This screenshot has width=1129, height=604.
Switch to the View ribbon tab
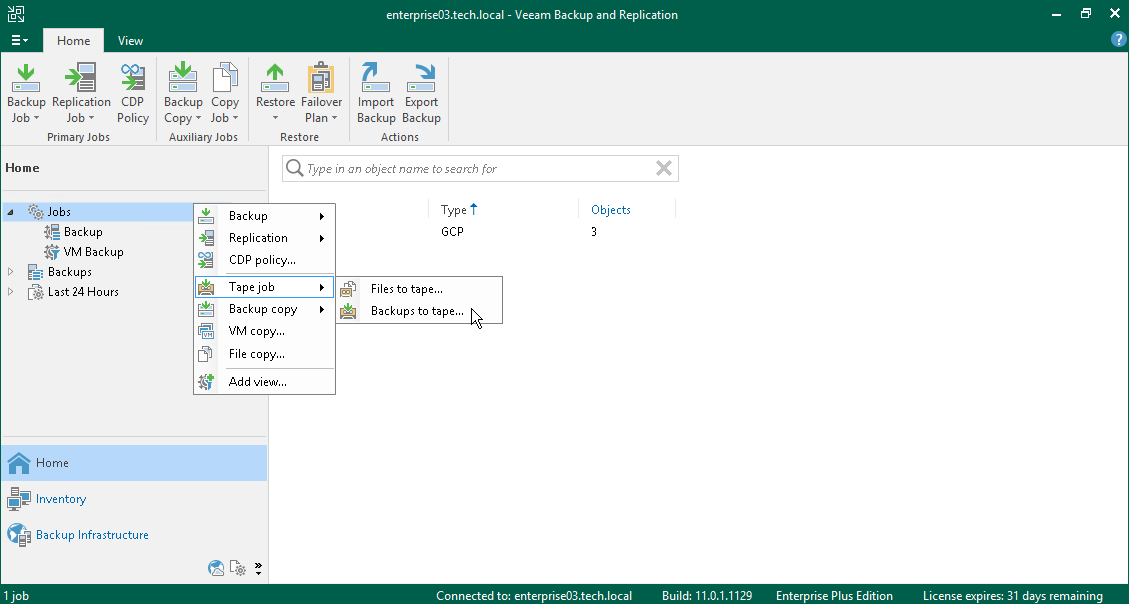pos(130,40)
